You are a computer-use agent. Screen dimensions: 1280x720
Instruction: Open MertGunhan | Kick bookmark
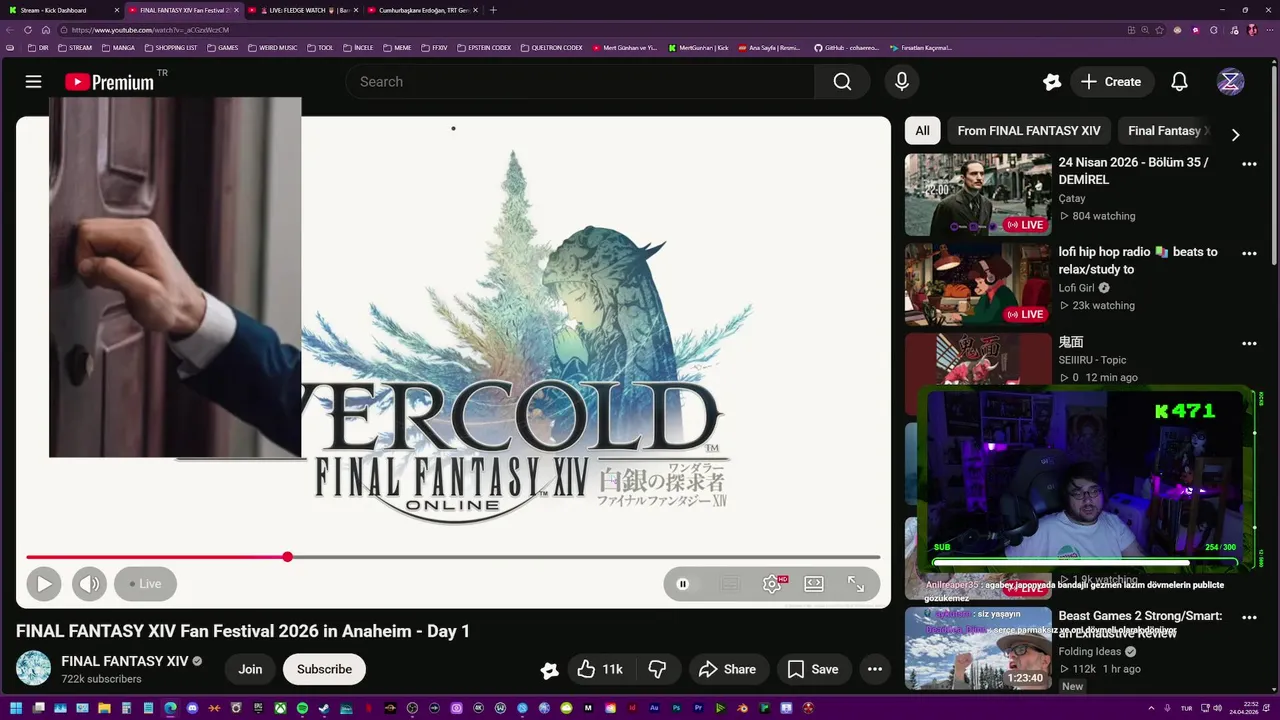pyautogui.click(x=699, y=47)
